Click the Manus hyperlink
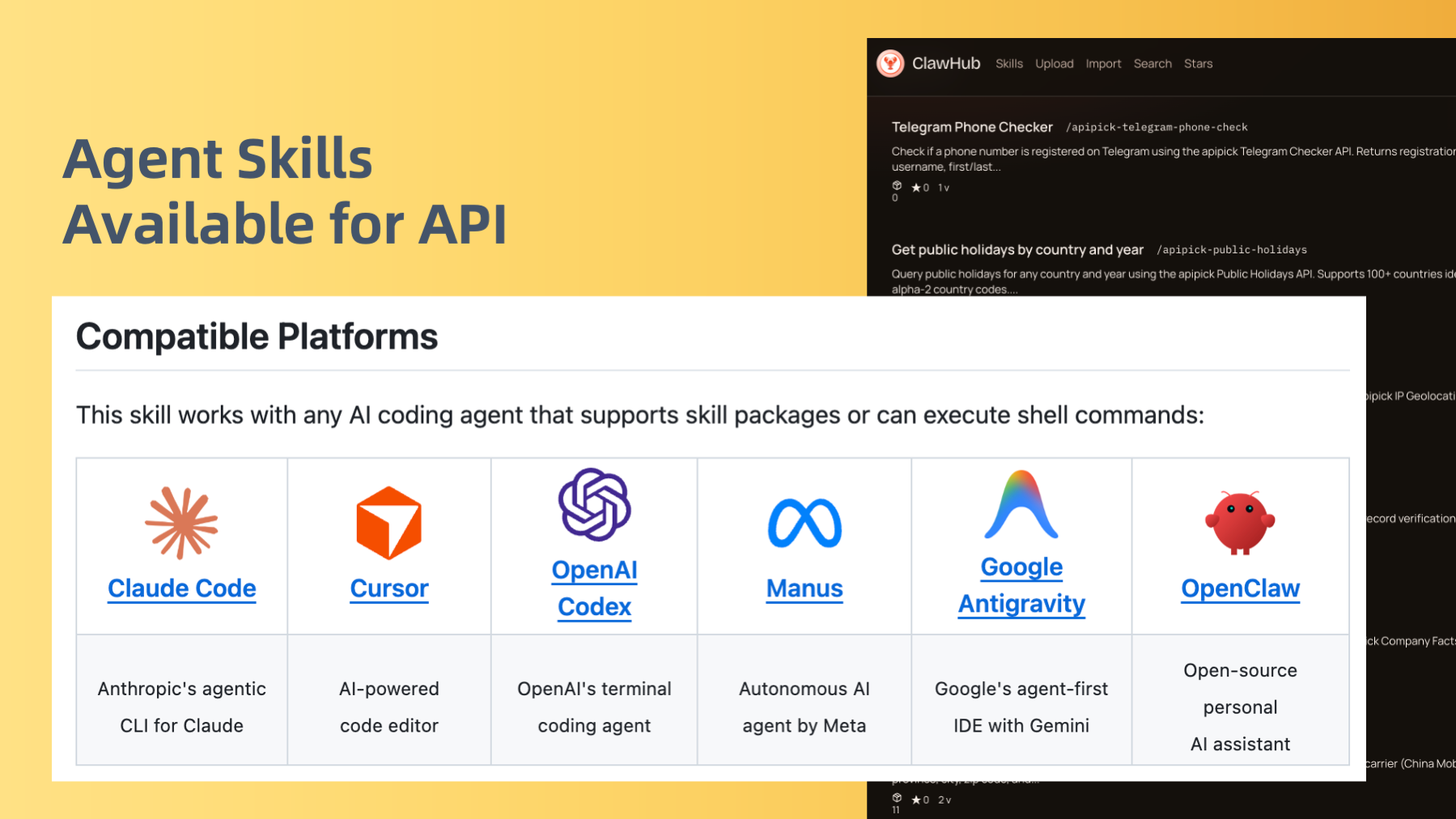 coord(804,588)
